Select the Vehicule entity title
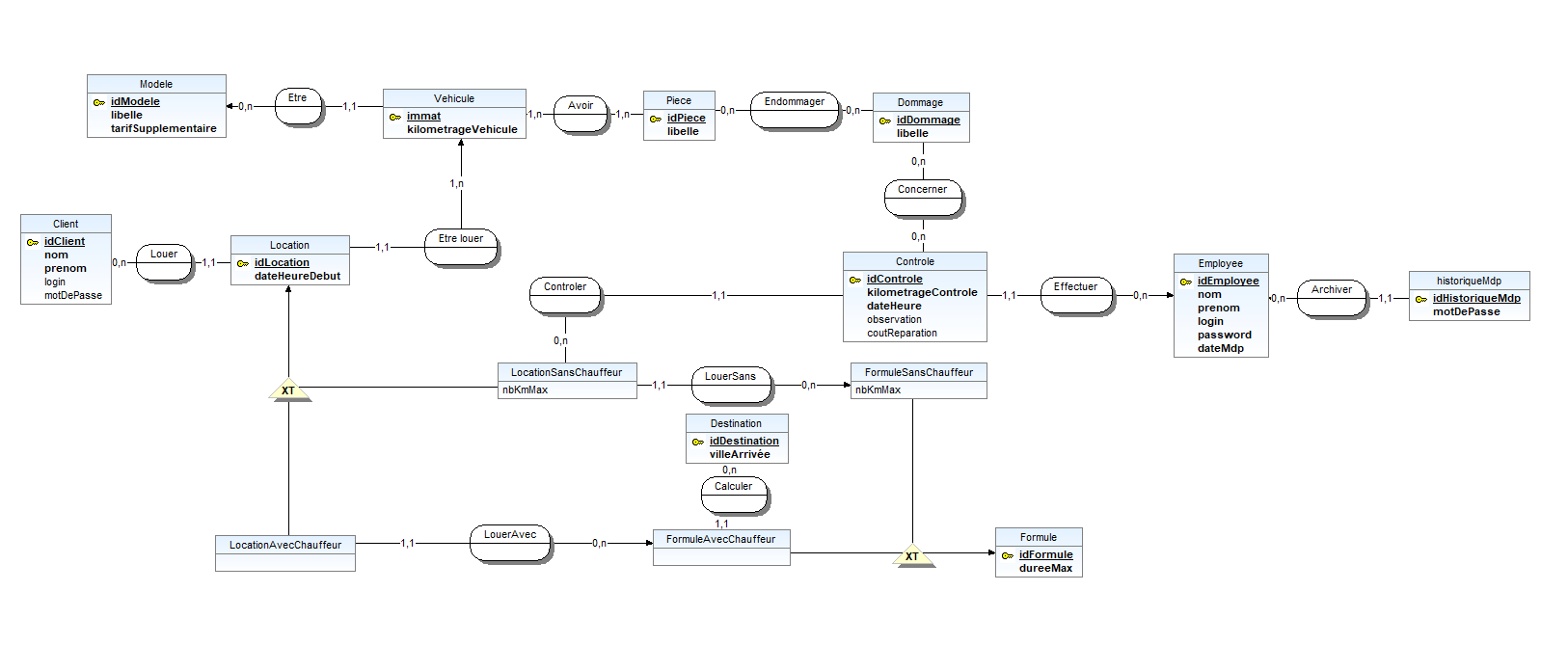The image size is (1568, 645). click(454, 98)
